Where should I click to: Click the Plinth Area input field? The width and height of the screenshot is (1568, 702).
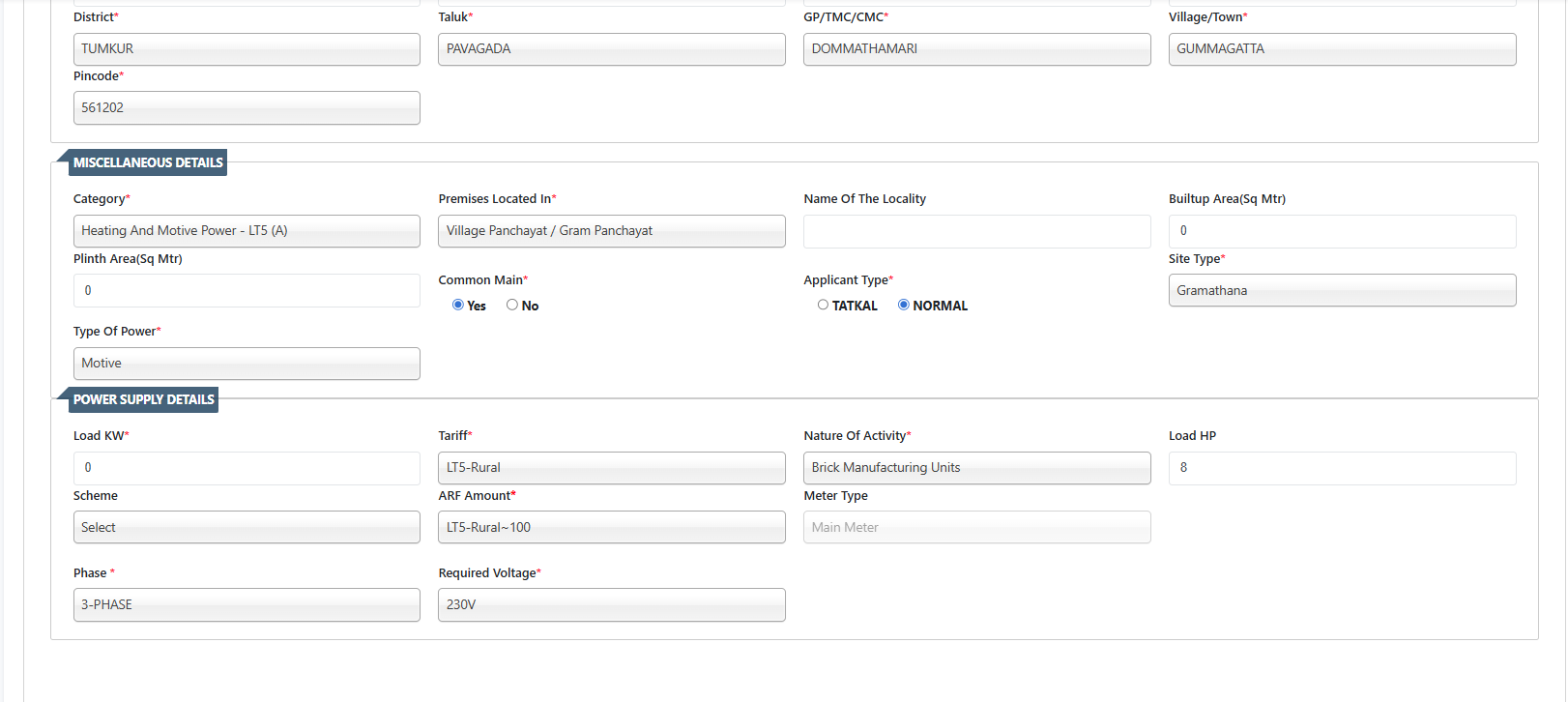point(247,290)
